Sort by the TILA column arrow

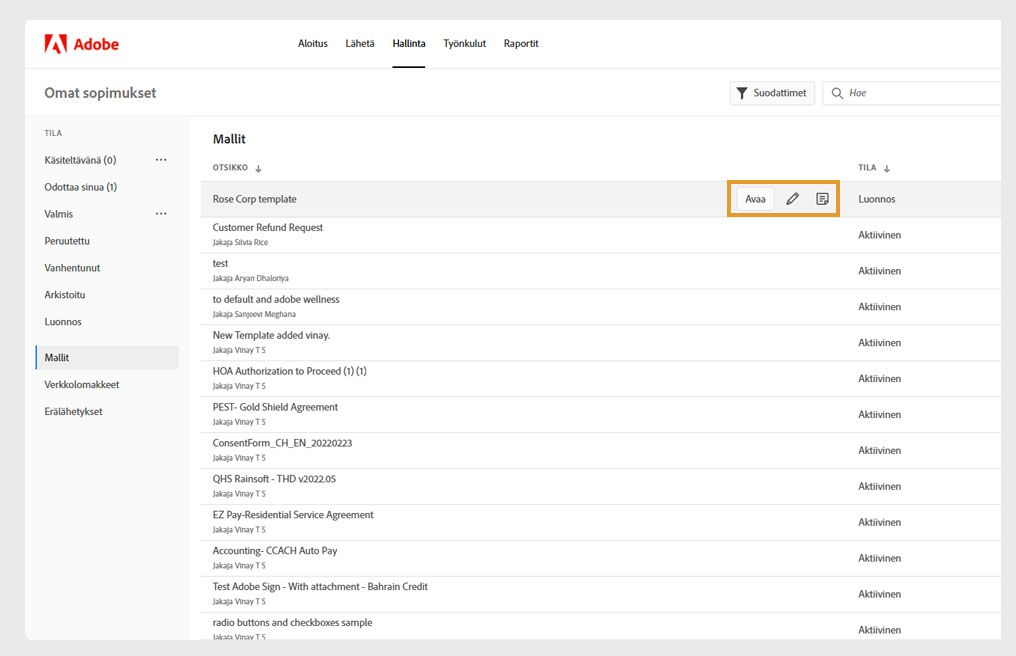(887, 169)
